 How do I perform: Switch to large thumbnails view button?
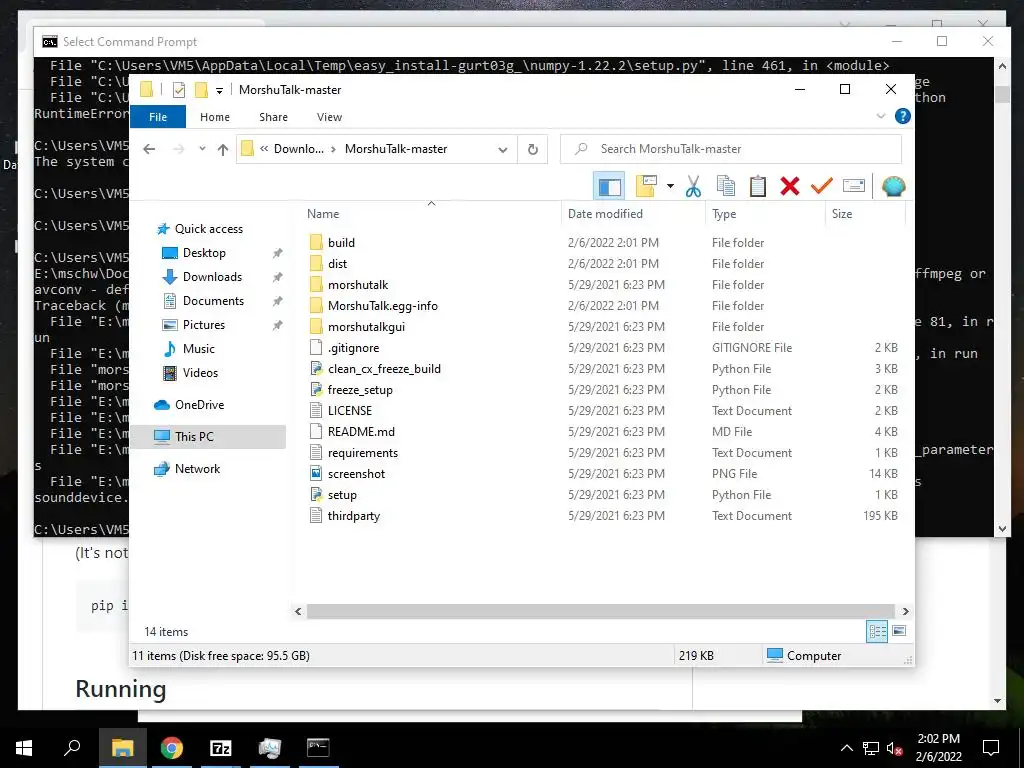(899, 631)
